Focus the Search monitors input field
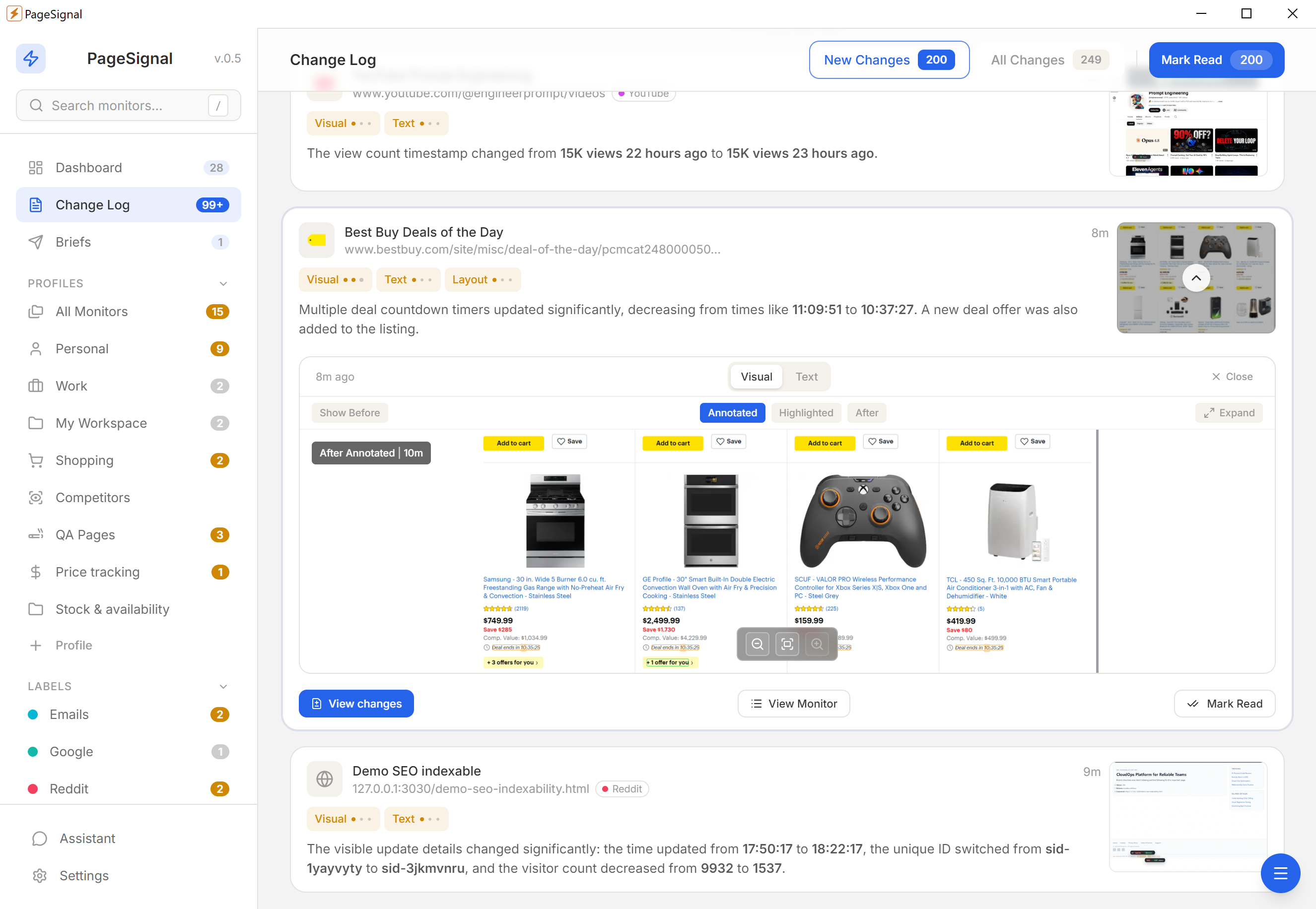Screen dimensions: 1316x909 (129, 105)
